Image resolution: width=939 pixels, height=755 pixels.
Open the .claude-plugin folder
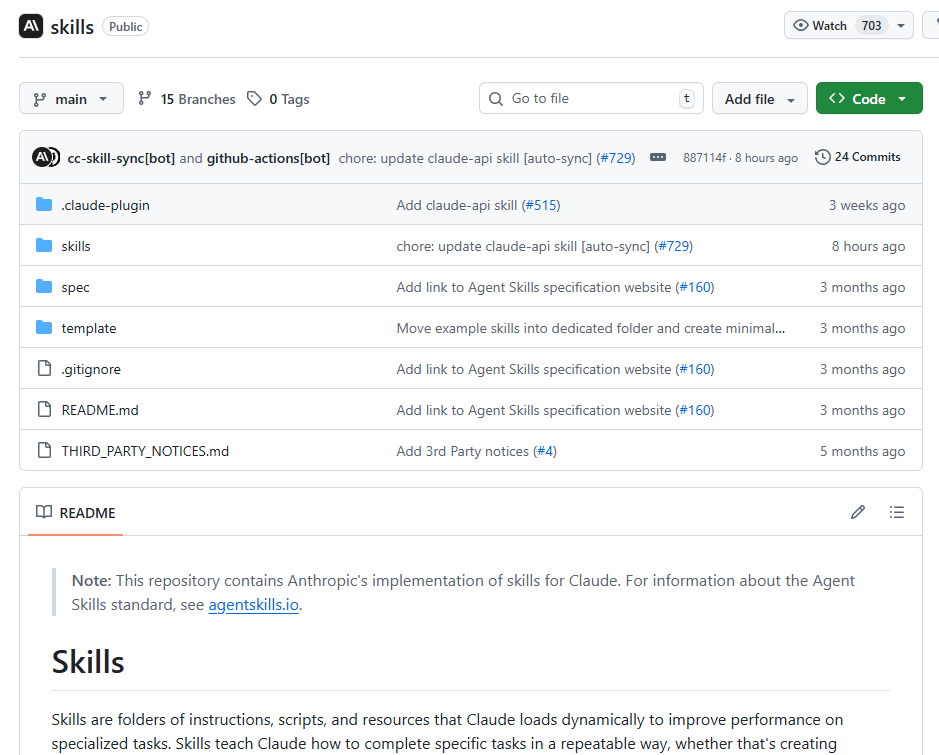pyautogui.click(x=105, y=205)
